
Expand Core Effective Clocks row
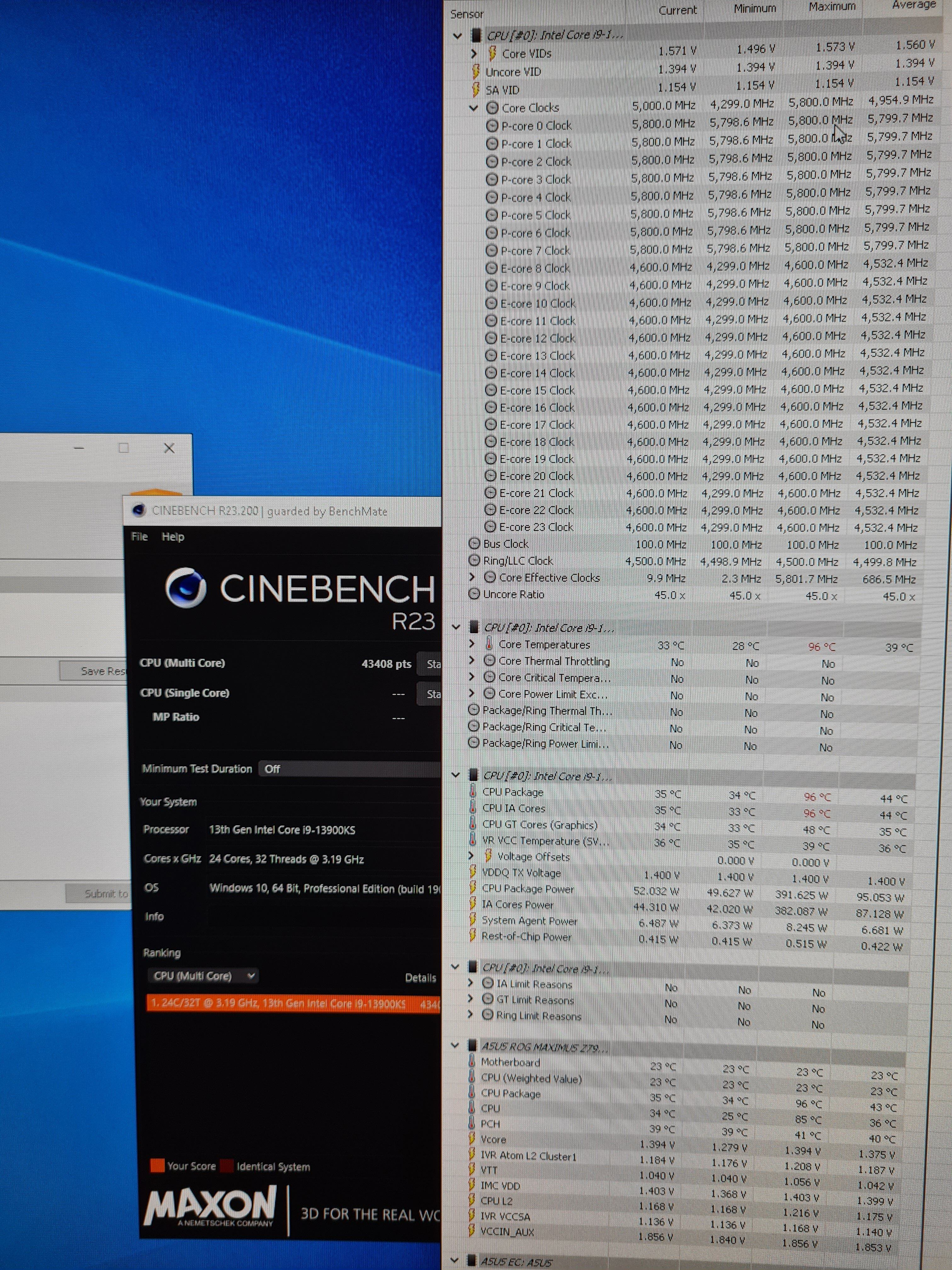click(472, 576)
